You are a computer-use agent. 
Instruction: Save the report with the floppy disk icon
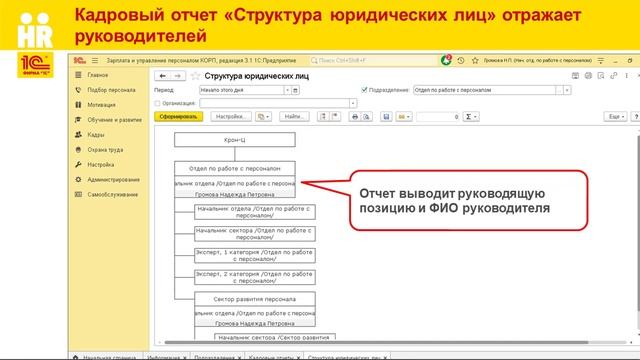(x=386, y=117)
